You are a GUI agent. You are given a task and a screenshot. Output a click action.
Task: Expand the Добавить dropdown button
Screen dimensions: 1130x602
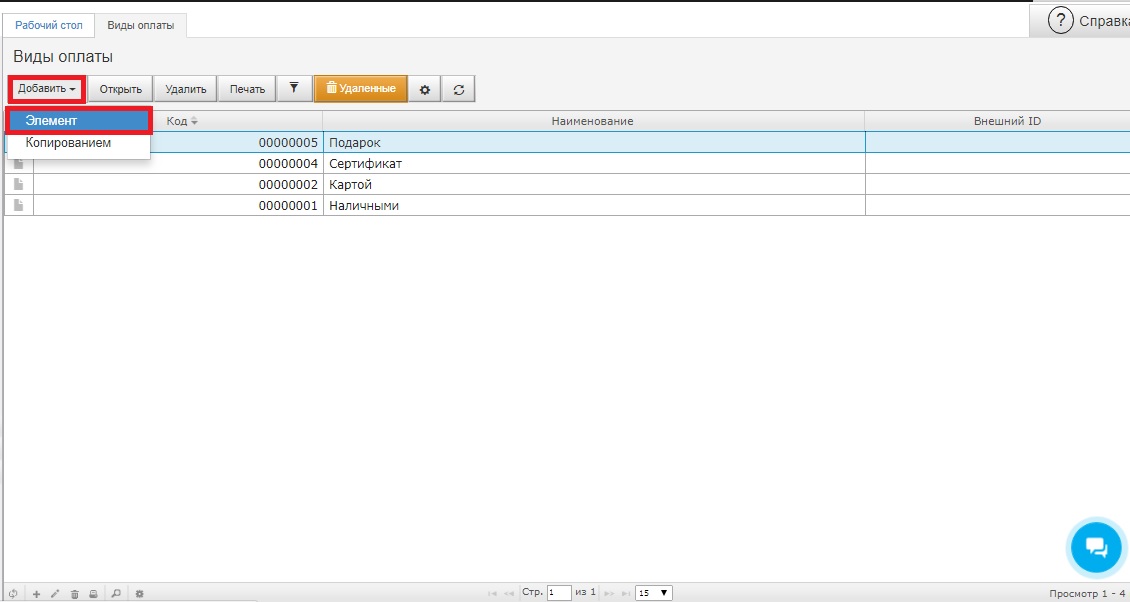pyautogui.click(x=47, y=89)
